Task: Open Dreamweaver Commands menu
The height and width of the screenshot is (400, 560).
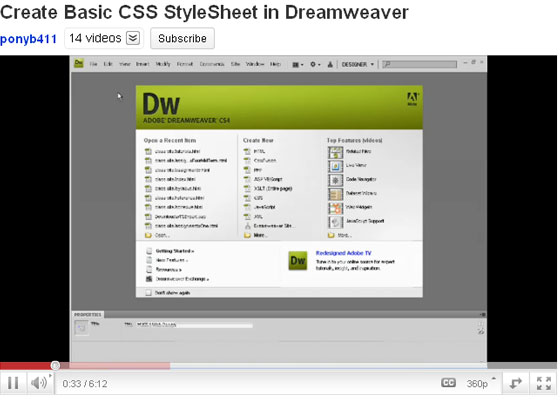Action: [x=212, y=64]
